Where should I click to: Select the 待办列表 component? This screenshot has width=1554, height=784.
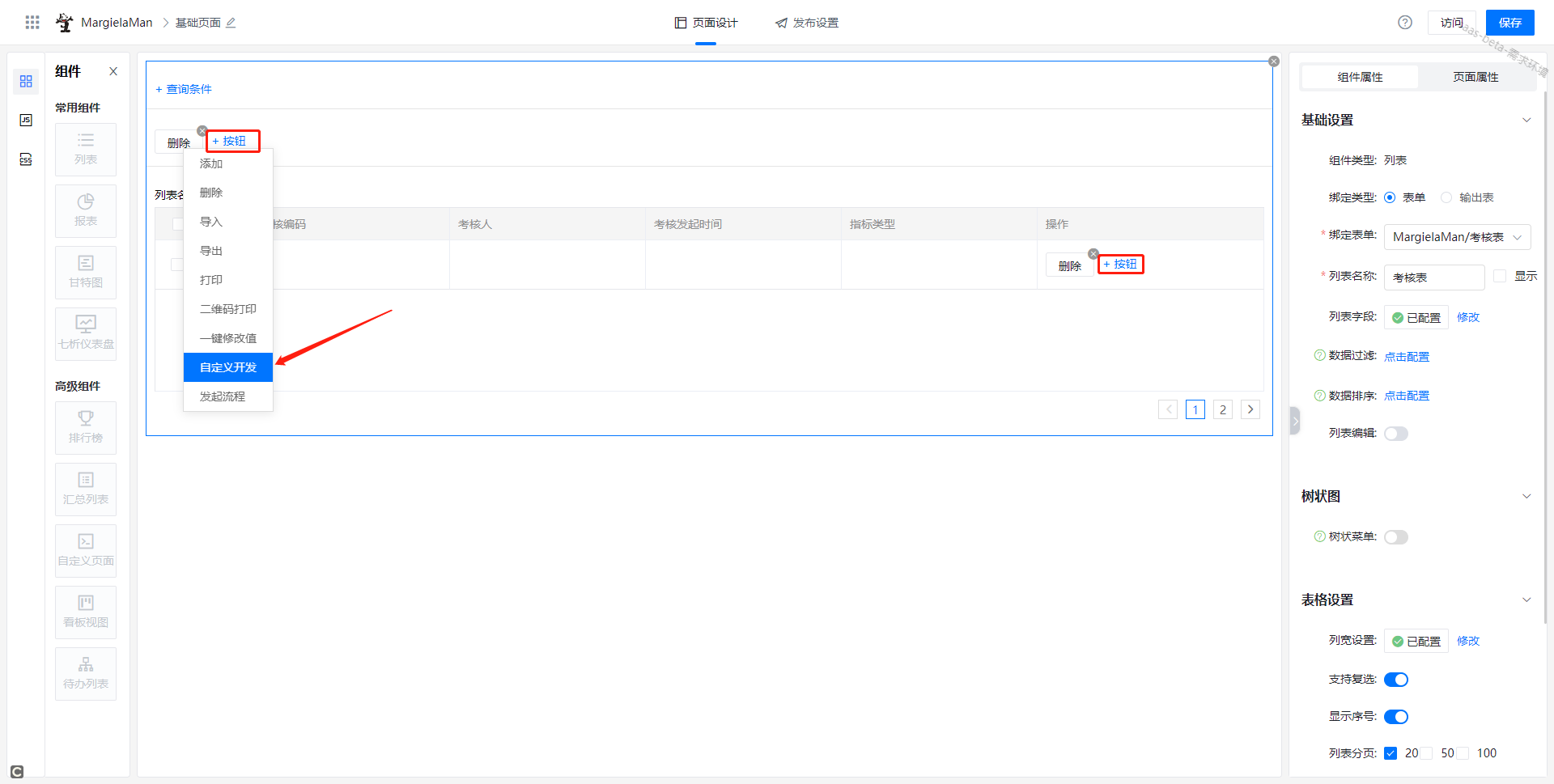pyautogui.click(x=86, y=674)
